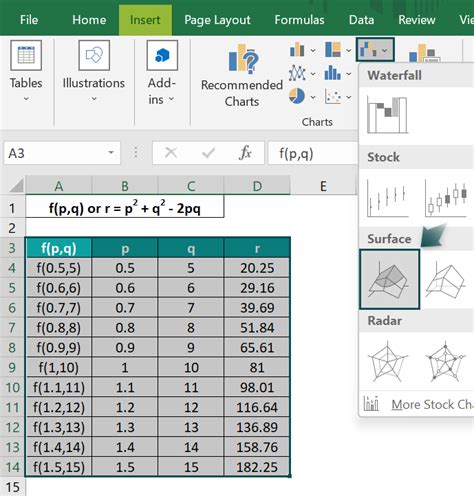Image resolution: width=474 pixels, height=496 pixels.
Task: Switch to the Page Layout tab
Action: [217, 20]
